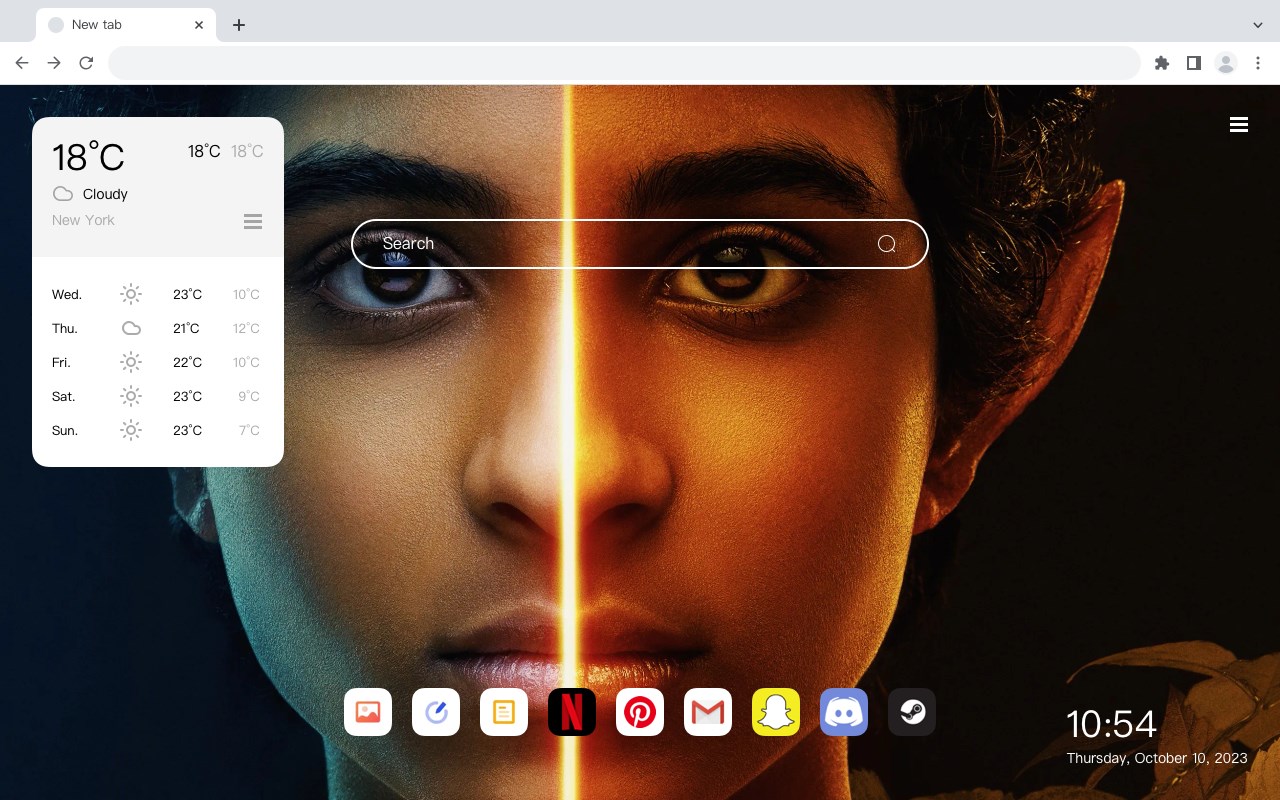The image size is (1280, 800).
Task: Open a new tab with plus button
Action: [238, 25]
